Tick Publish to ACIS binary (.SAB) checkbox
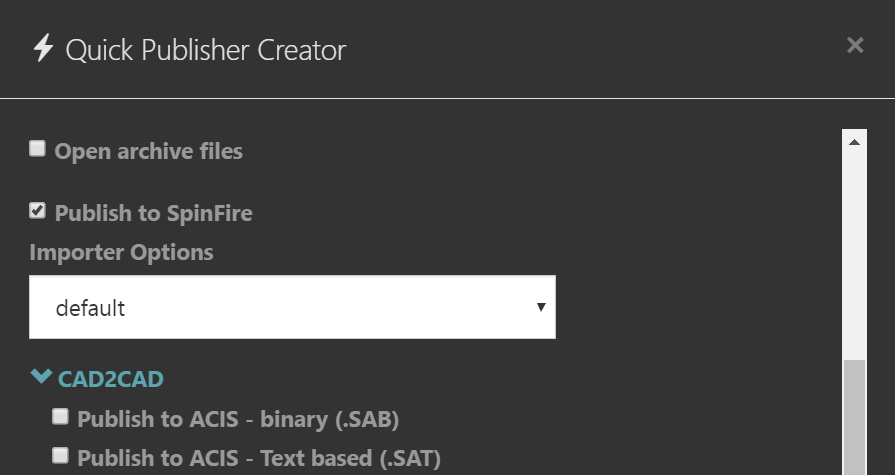The image size is (895, 475). 61,417
